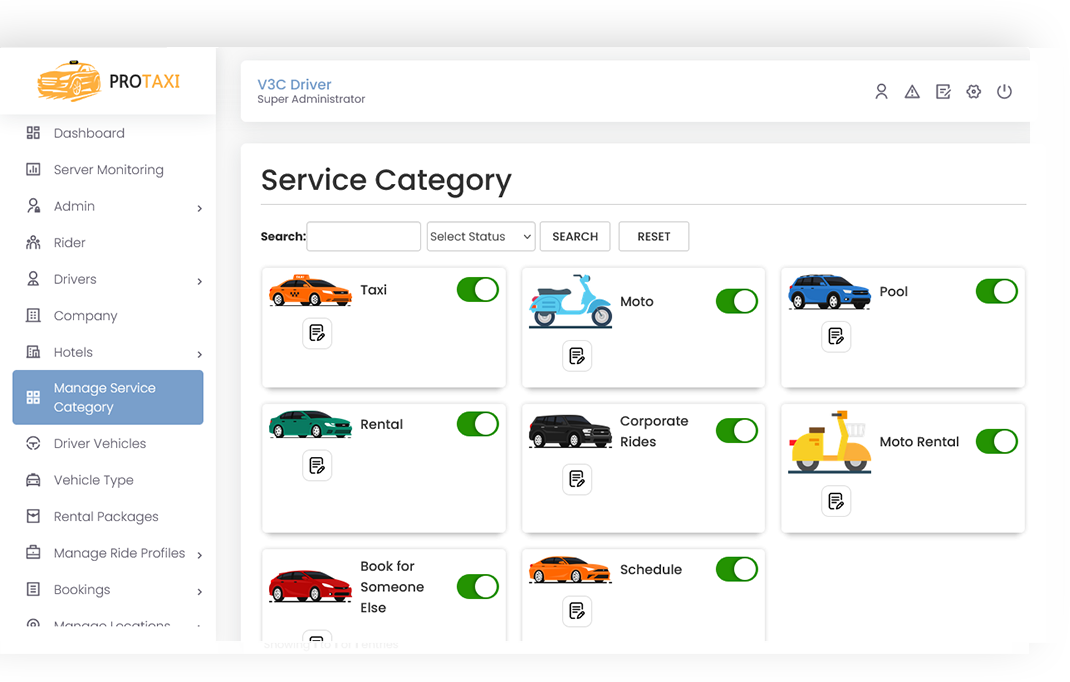Viewport: 1070px width, 682px height.
Task: Click the SEARCH button
Action: pyautogui.click(x=575, y=236)
